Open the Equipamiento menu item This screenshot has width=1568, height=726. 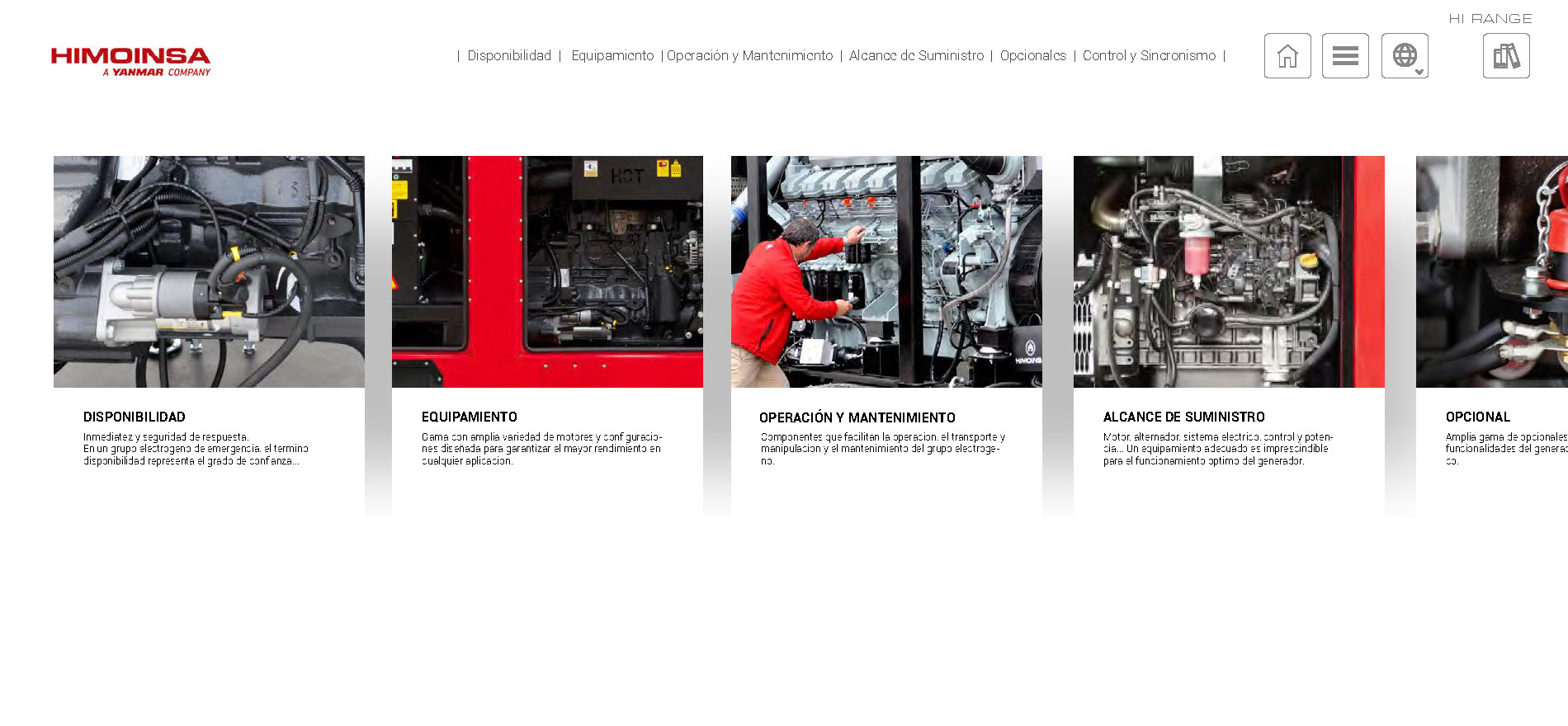pos(612,55)
